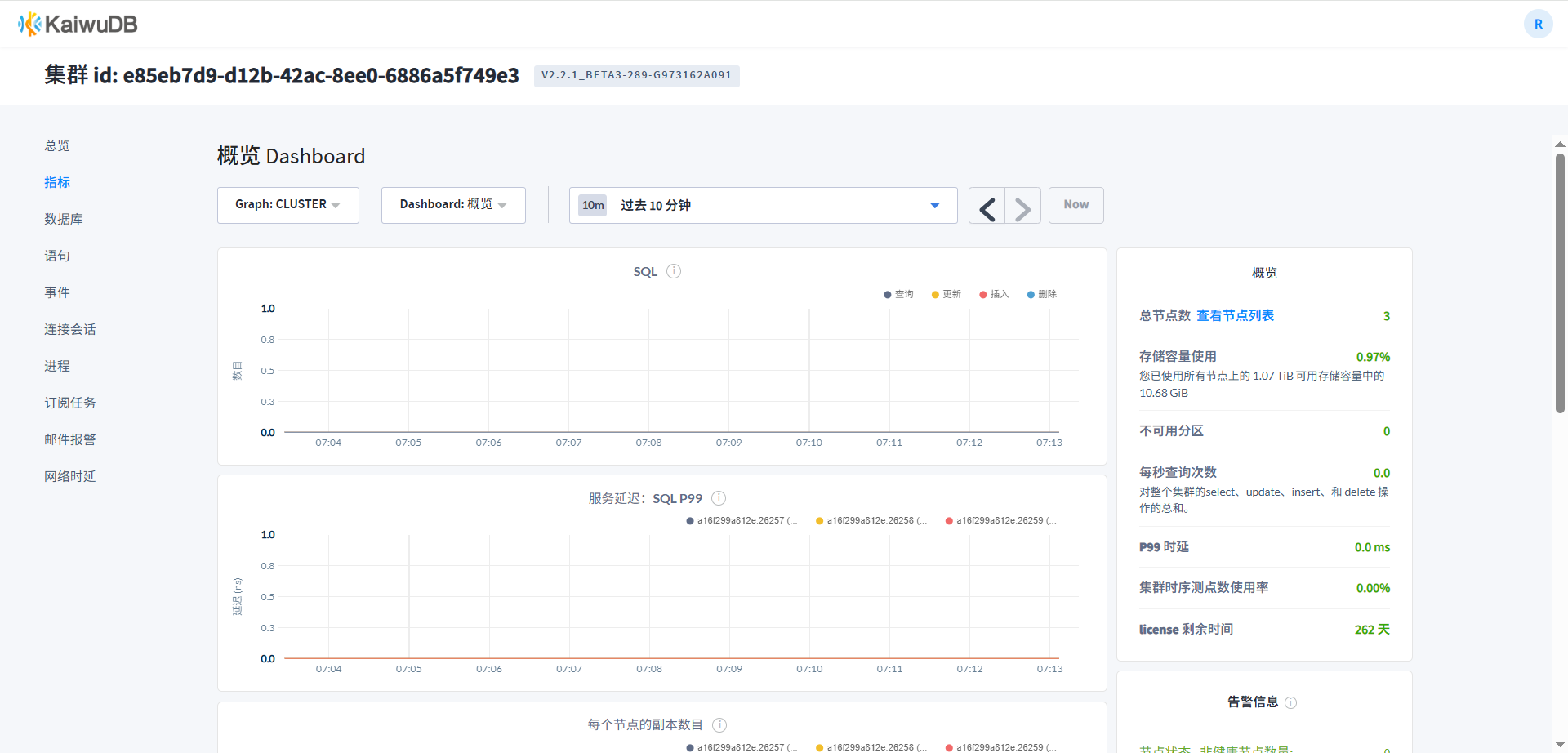Open the user avatar R menu
The width and height of the screenshot is (1568, 753).
tap(1538, 24)
